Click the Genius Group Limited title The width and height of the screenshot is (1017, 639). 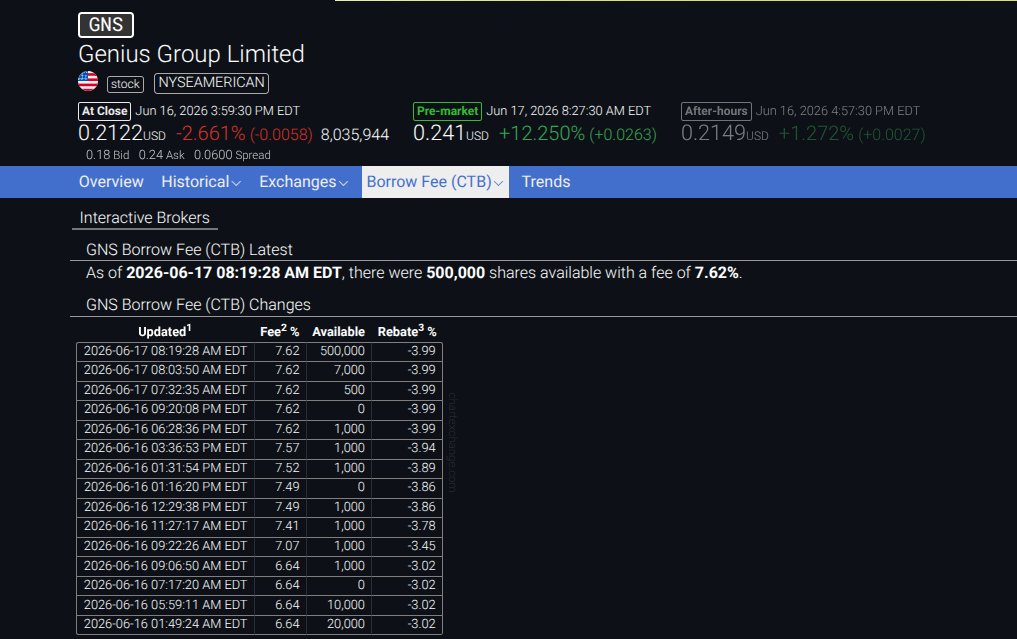click(191, 54)
